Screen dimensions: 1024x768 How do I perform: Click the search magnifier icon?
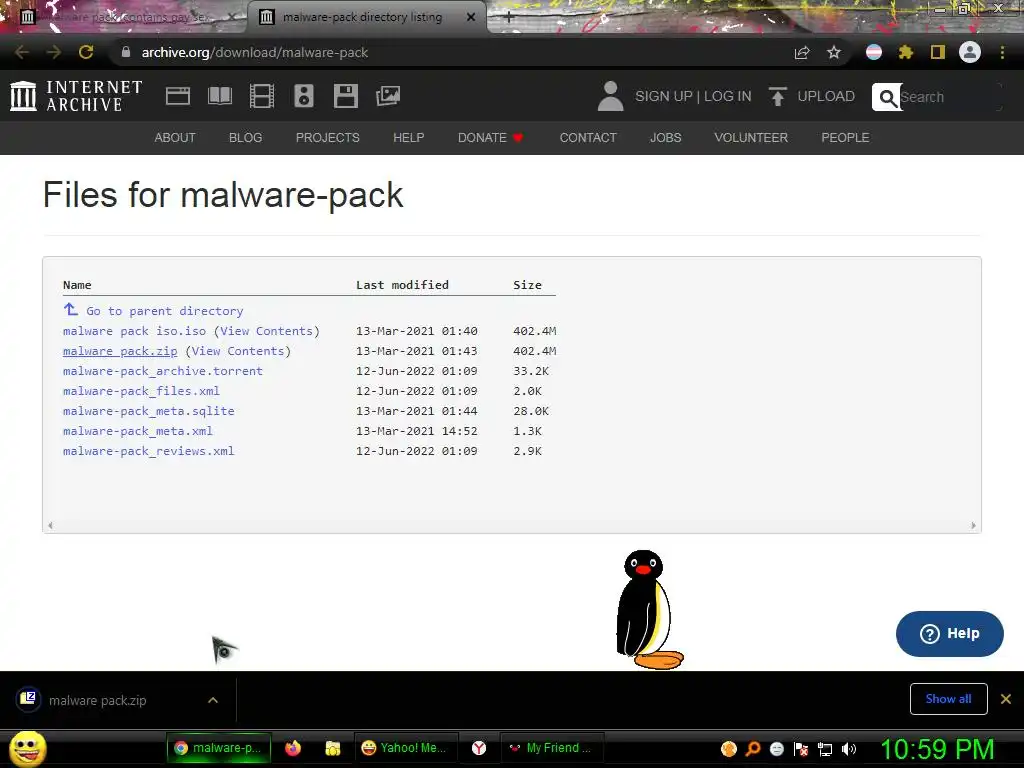click(887, 97)
